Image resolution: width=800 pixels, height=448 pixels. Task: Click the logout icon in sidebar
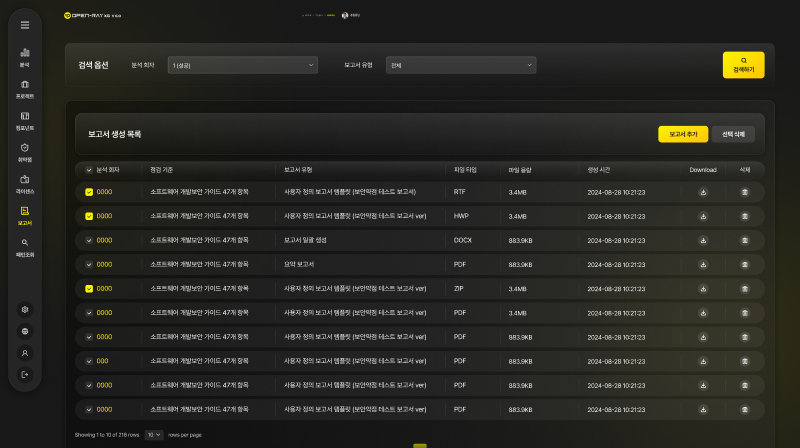pos(24,375)
